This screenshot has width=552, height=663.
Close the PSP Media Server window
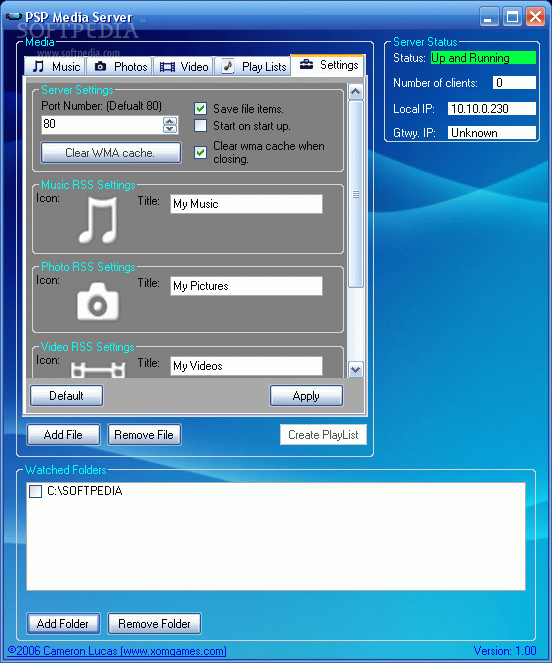(x=536, y=17)
